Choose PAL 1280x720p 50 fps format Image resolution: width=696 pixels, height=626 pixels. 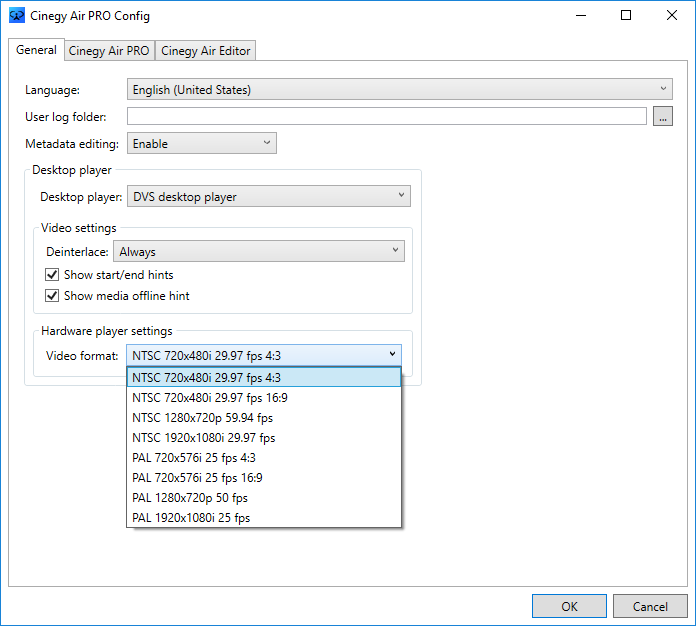tap(264, 497)
